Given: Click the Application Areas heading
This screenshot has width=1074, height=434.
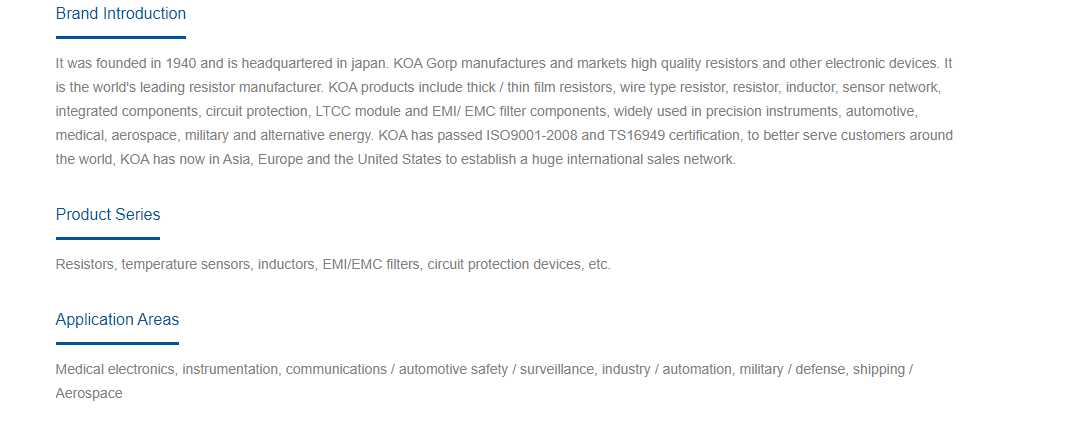Looking at the screenshot, I should point(117,320).
